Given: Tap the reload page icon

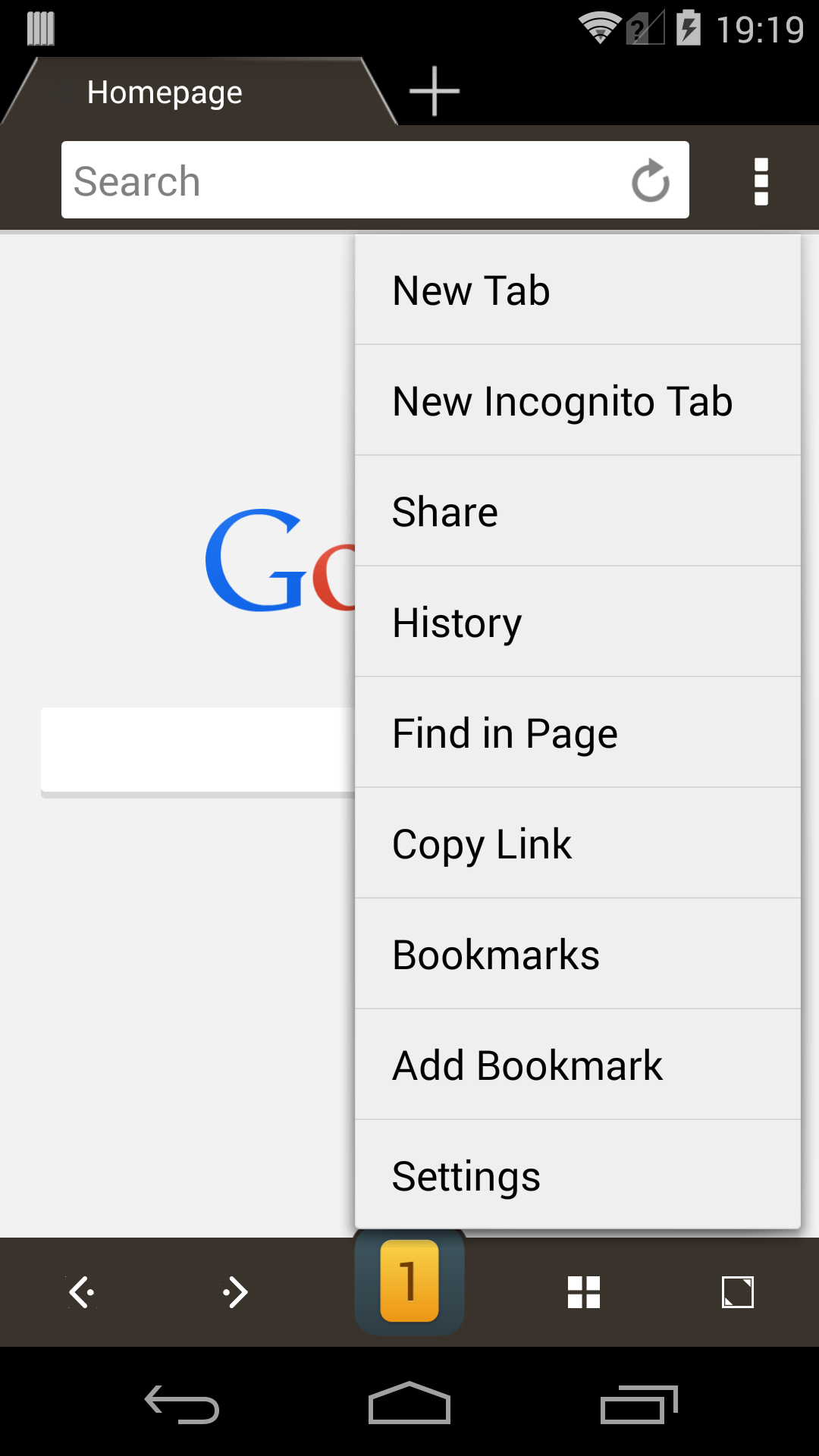Looking at the screenshot, I should 650,180.
